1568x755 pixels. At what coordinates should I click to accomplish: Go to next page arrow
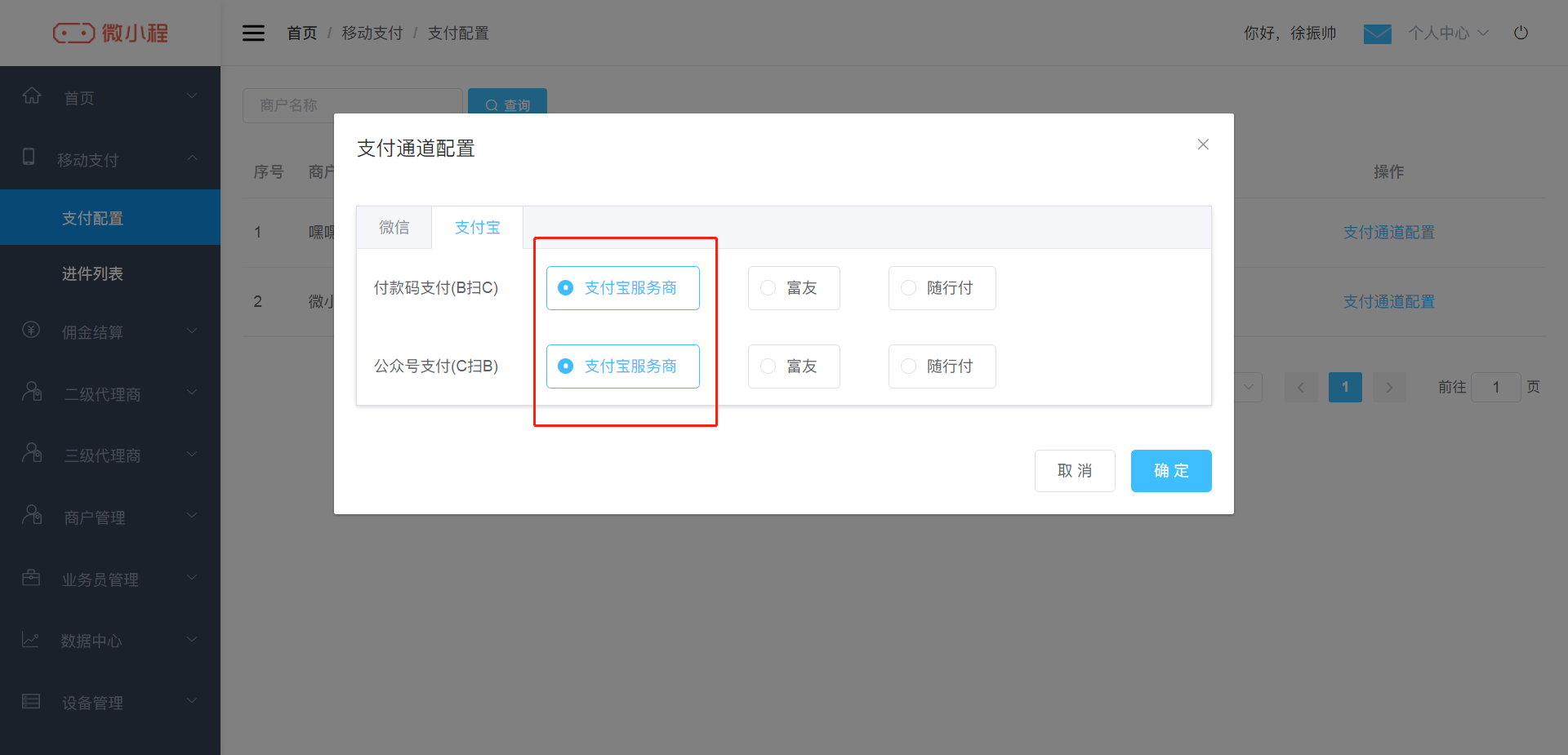coord(1389,387)
